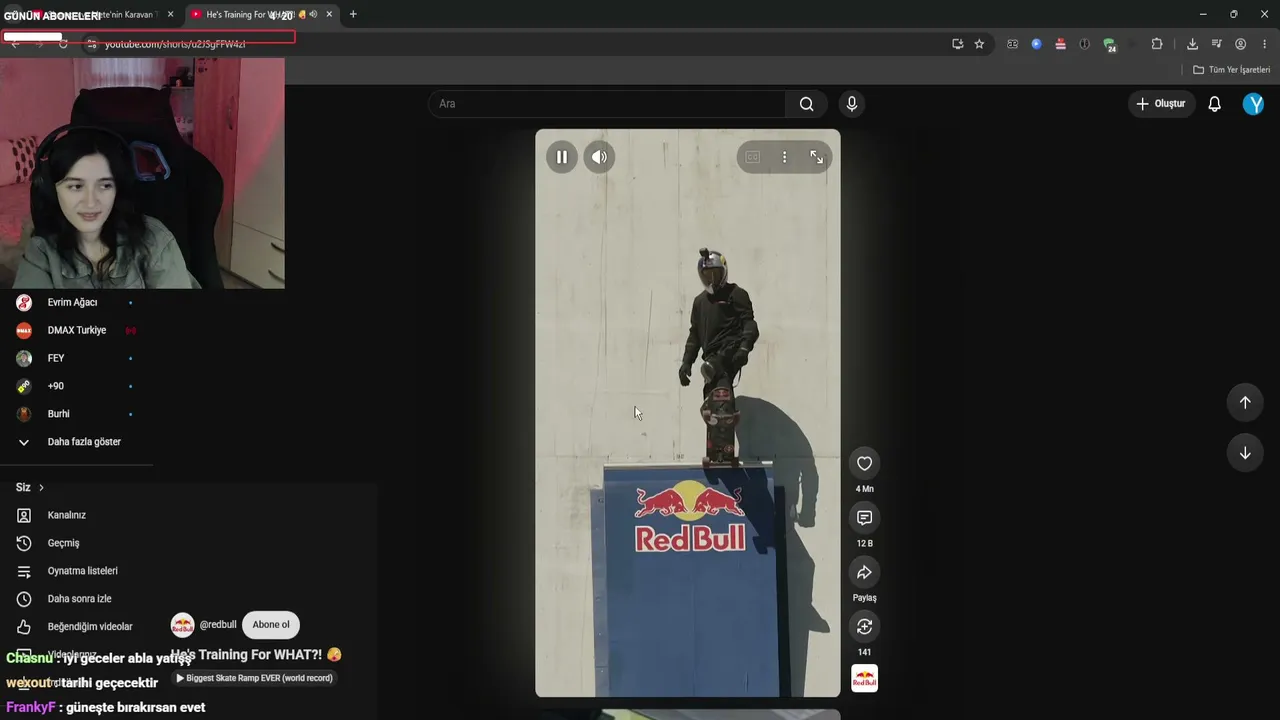Click the dark circular extension icon

[1084, 44]
